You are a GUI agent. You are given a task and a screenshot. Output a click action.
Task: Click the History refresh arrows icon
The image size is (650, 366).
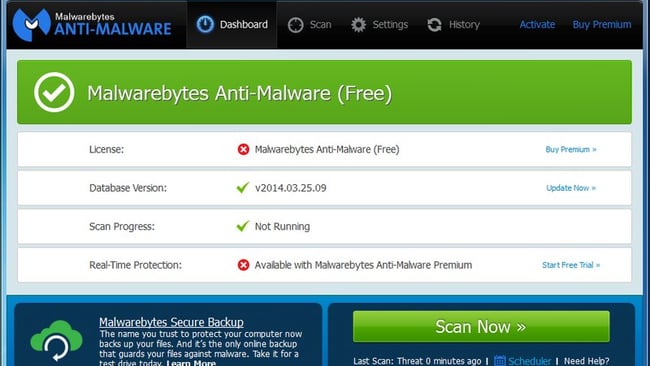(x=434, y=25)
